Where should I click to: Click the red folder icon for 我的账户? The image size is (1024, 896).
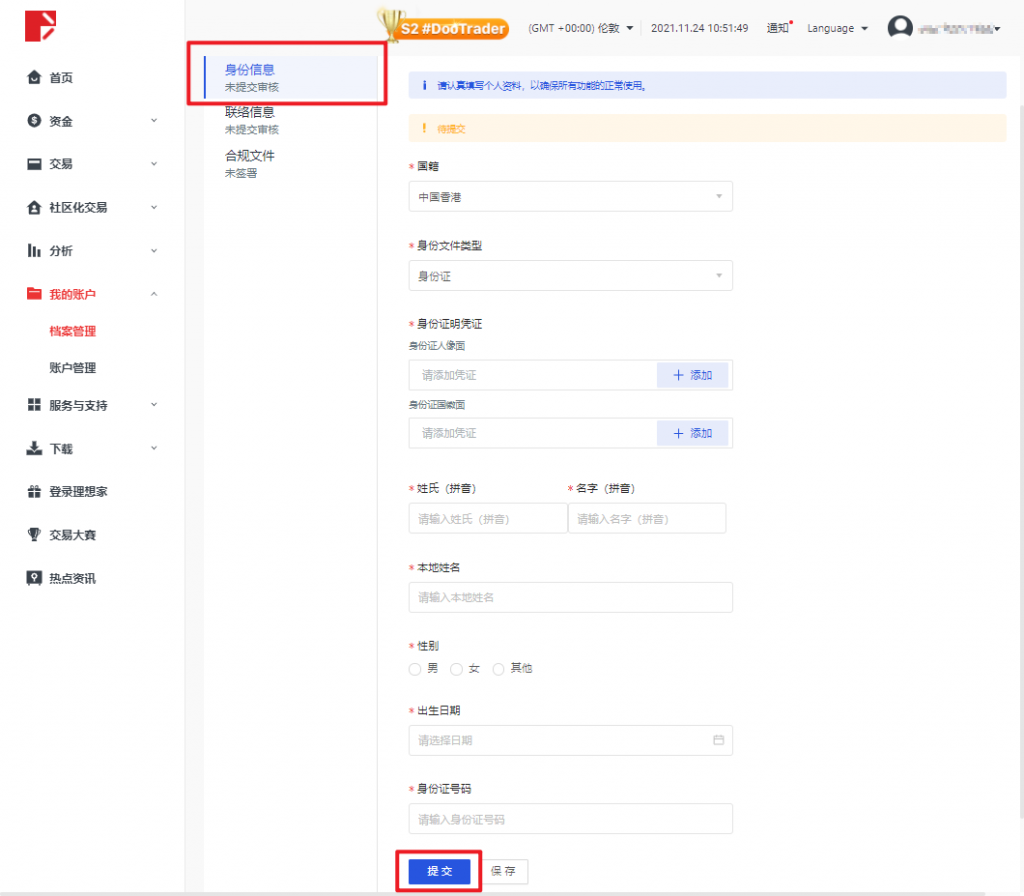pos(34,294)
